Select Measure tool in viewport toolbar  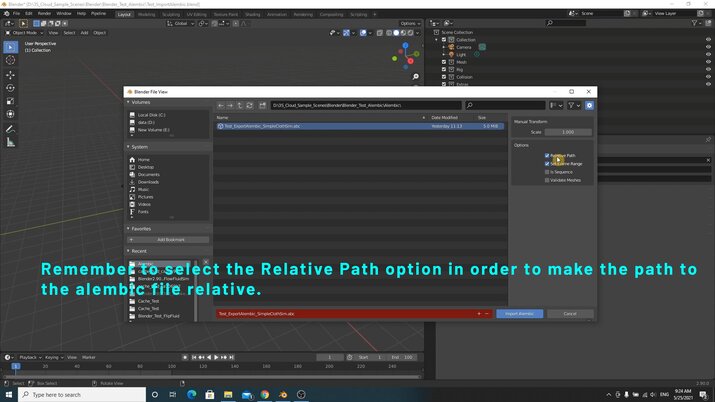point(10,143)
